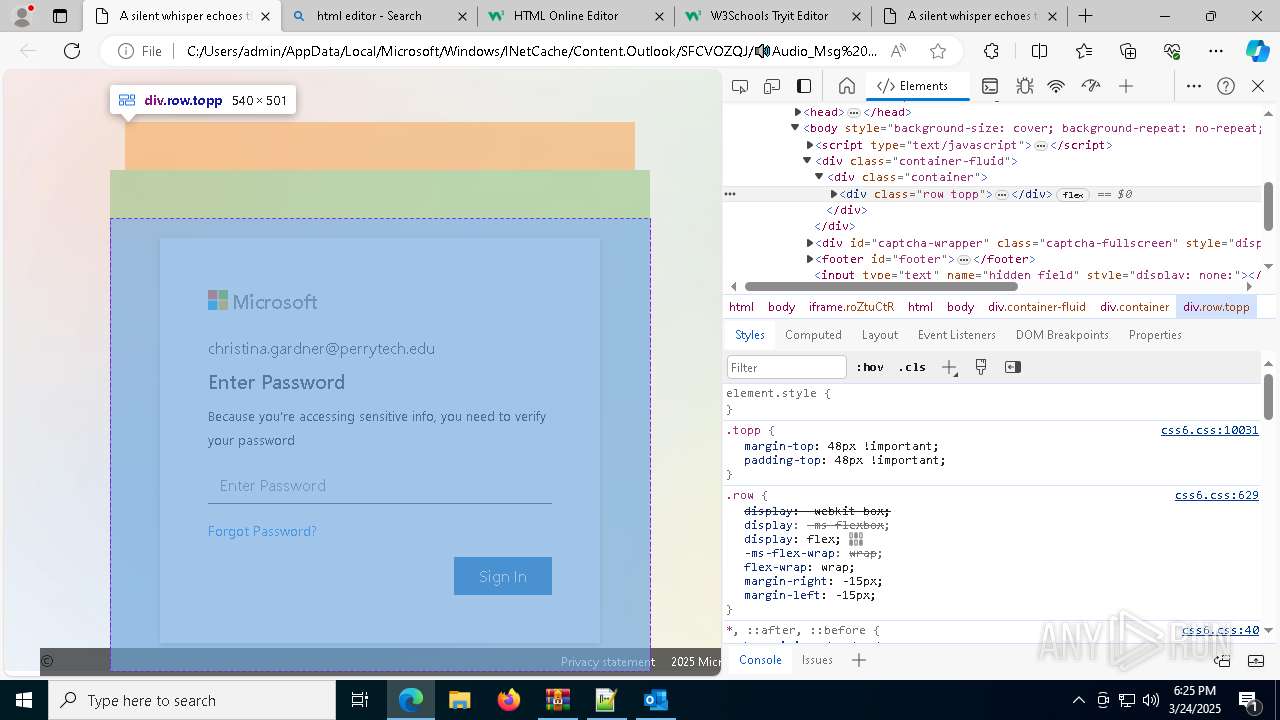This screenshot has height=720, width=1280.
Task: Click the Sign In button
Action: 503,576
